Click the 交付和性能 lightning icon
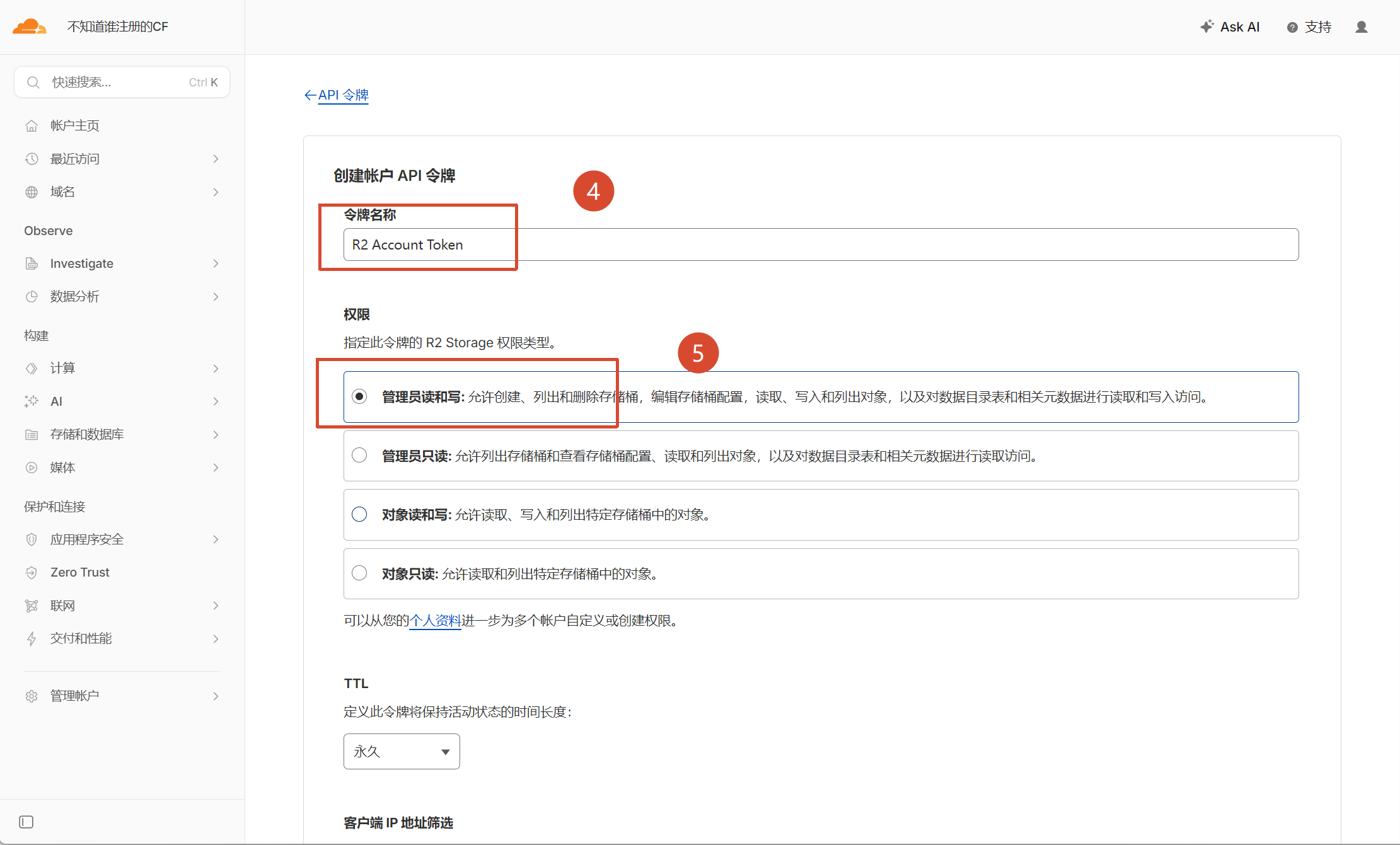 coord(32,638)
